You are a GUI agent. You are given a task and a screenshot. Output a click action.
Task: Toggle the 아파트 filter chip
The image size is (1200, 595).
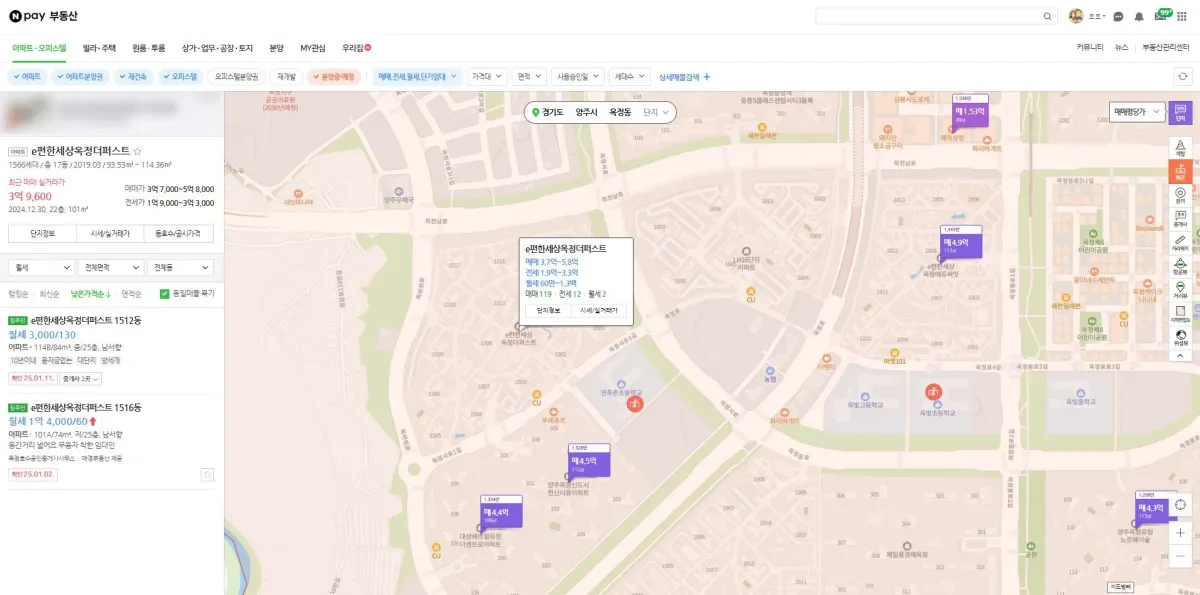click(29, 76)
